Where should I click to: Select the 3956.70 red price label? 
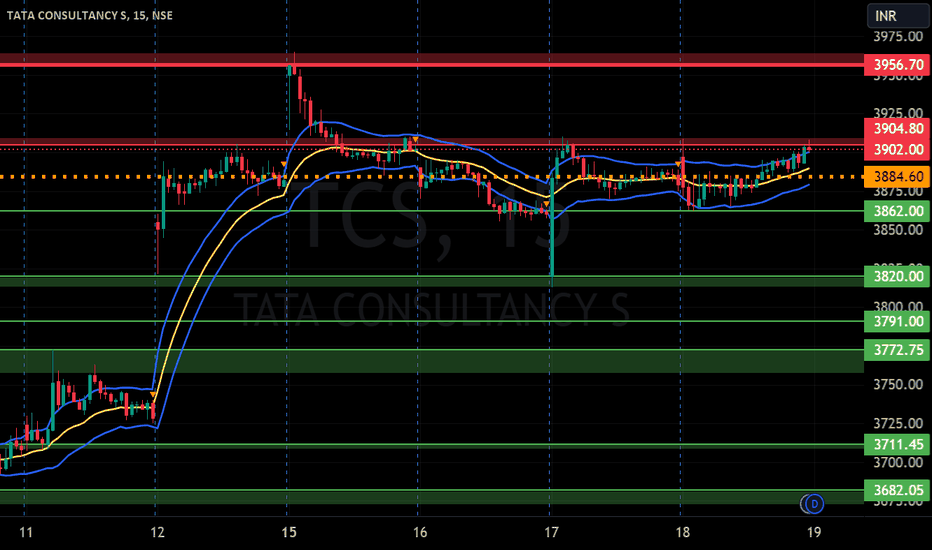(x=897, y=64)
